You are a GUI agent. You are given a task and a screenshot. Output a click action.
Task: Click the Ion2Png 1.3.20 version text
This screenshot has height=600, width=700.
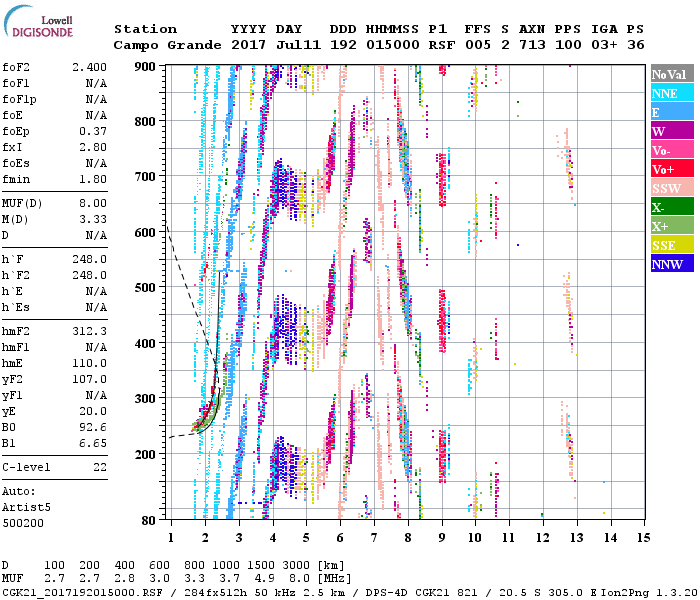click(x=649, y=592)
